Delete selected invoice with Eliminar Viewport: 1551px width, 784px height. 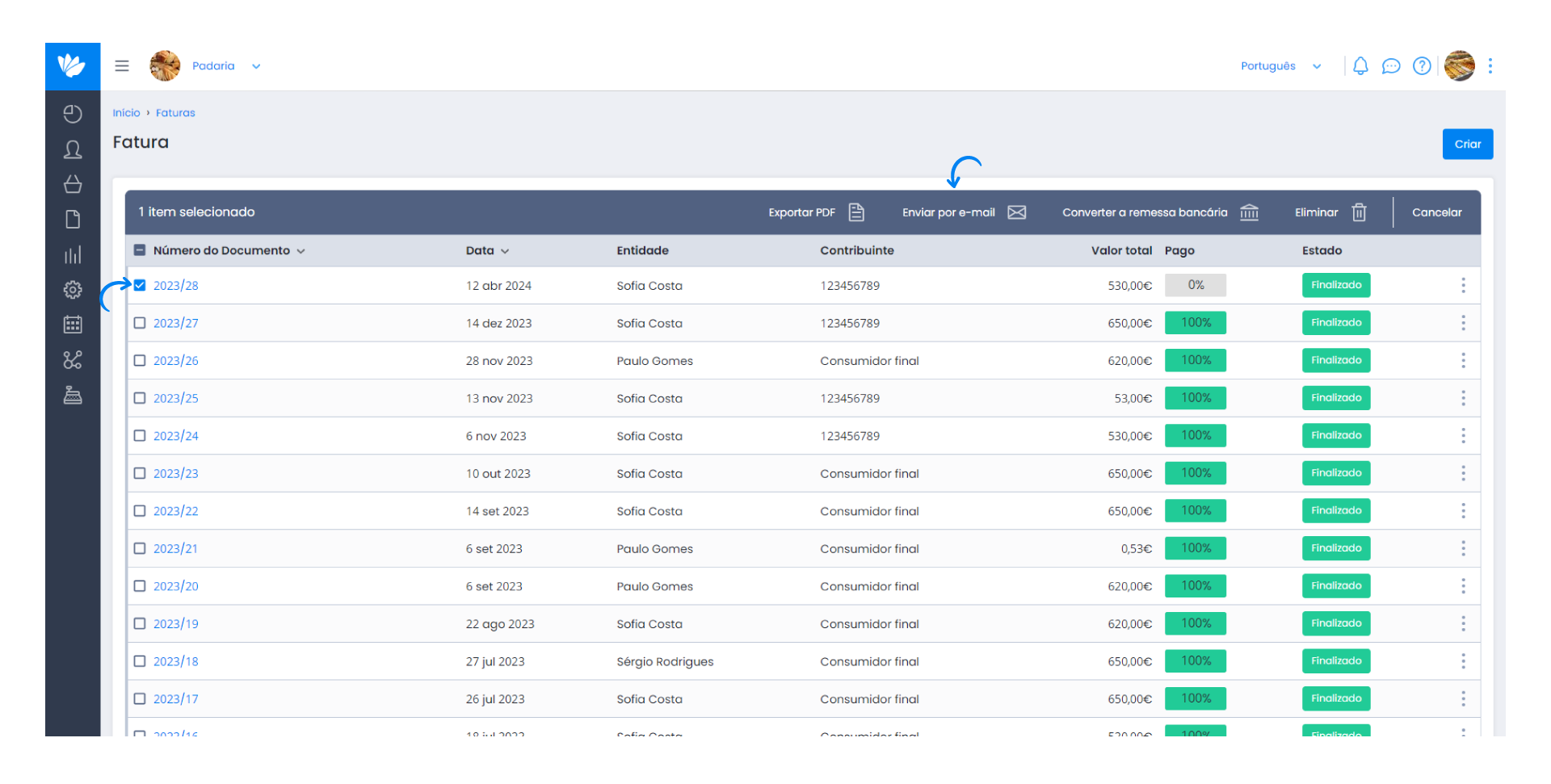tap(1330, 212)
